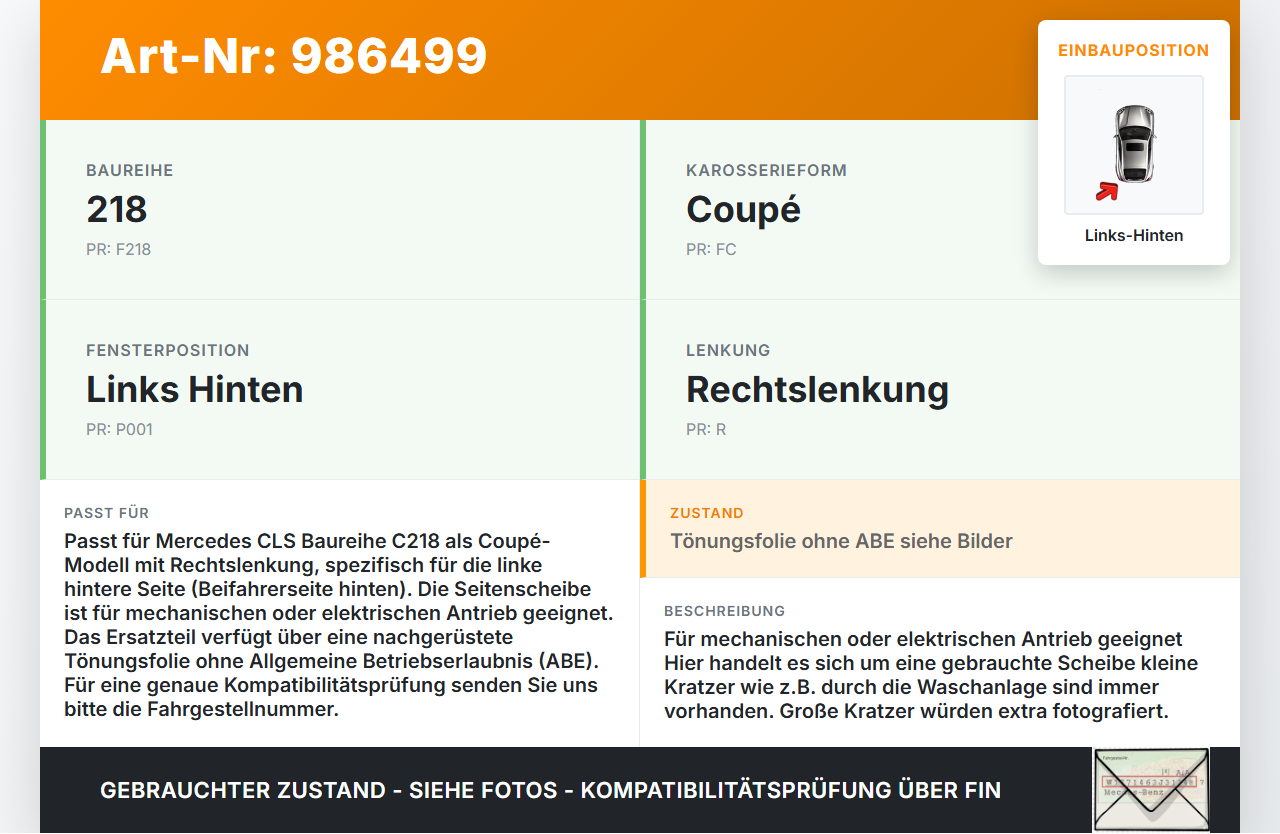
Task: Click the Zustand Tönungsfolie ohne ABE box
Action: (x=940, y=529)
